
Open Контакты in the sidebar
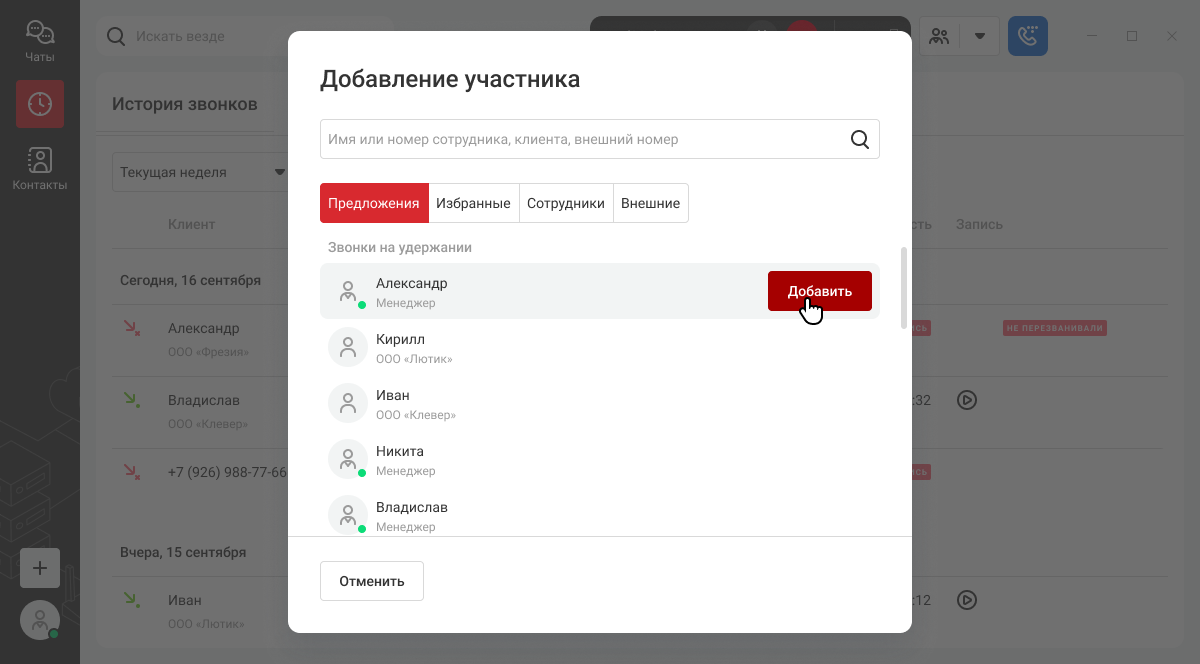click(40, 168)
